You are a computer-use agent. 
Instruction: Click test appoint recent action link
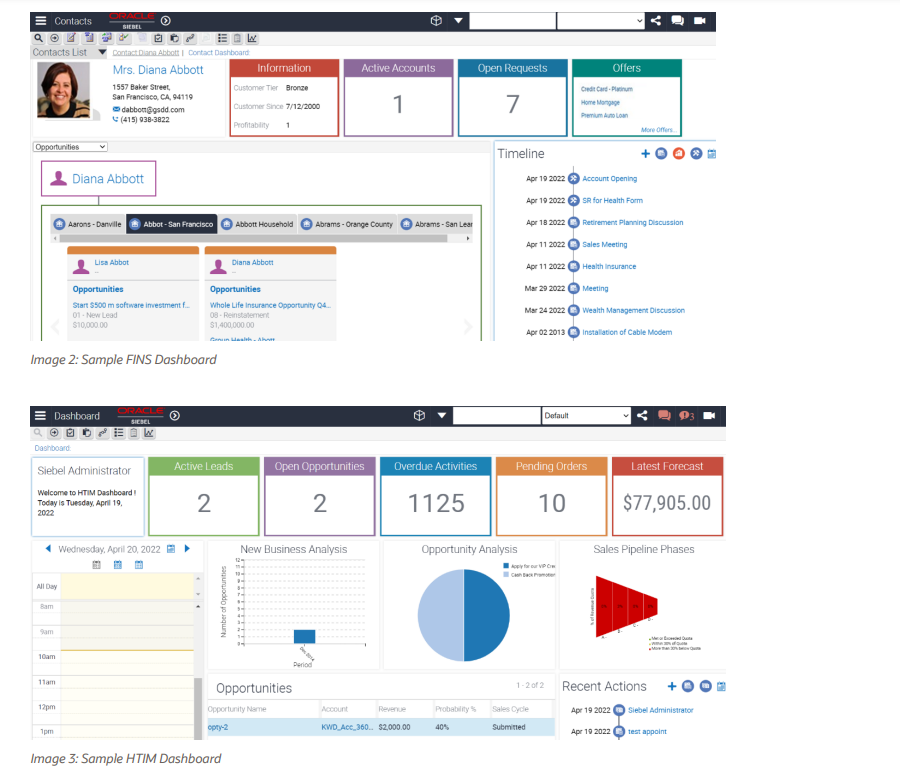tap(647, 731)
